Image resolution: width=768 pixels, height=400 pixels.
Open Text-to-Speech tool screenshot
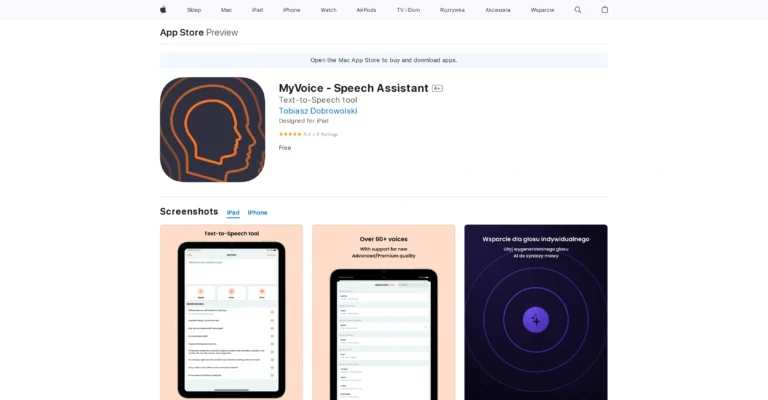(x=232, y=312)
